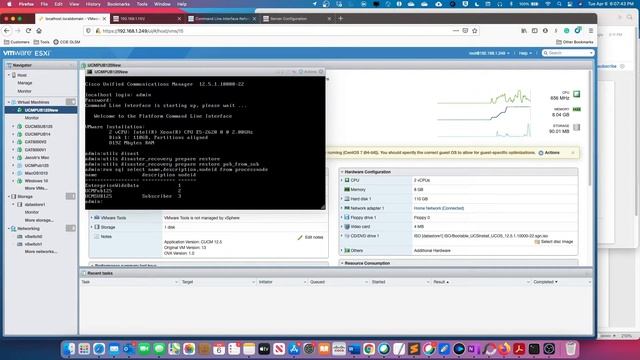Go back to the previous page

[7, 31]
